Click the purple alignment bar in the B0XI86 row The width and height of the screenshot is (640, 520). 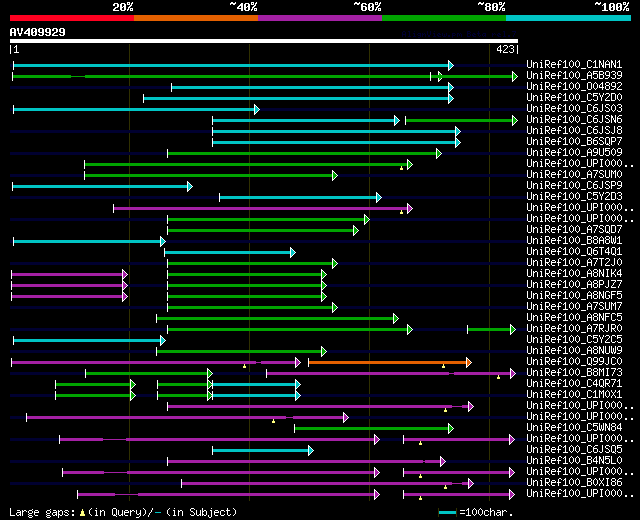click(327, 484)
